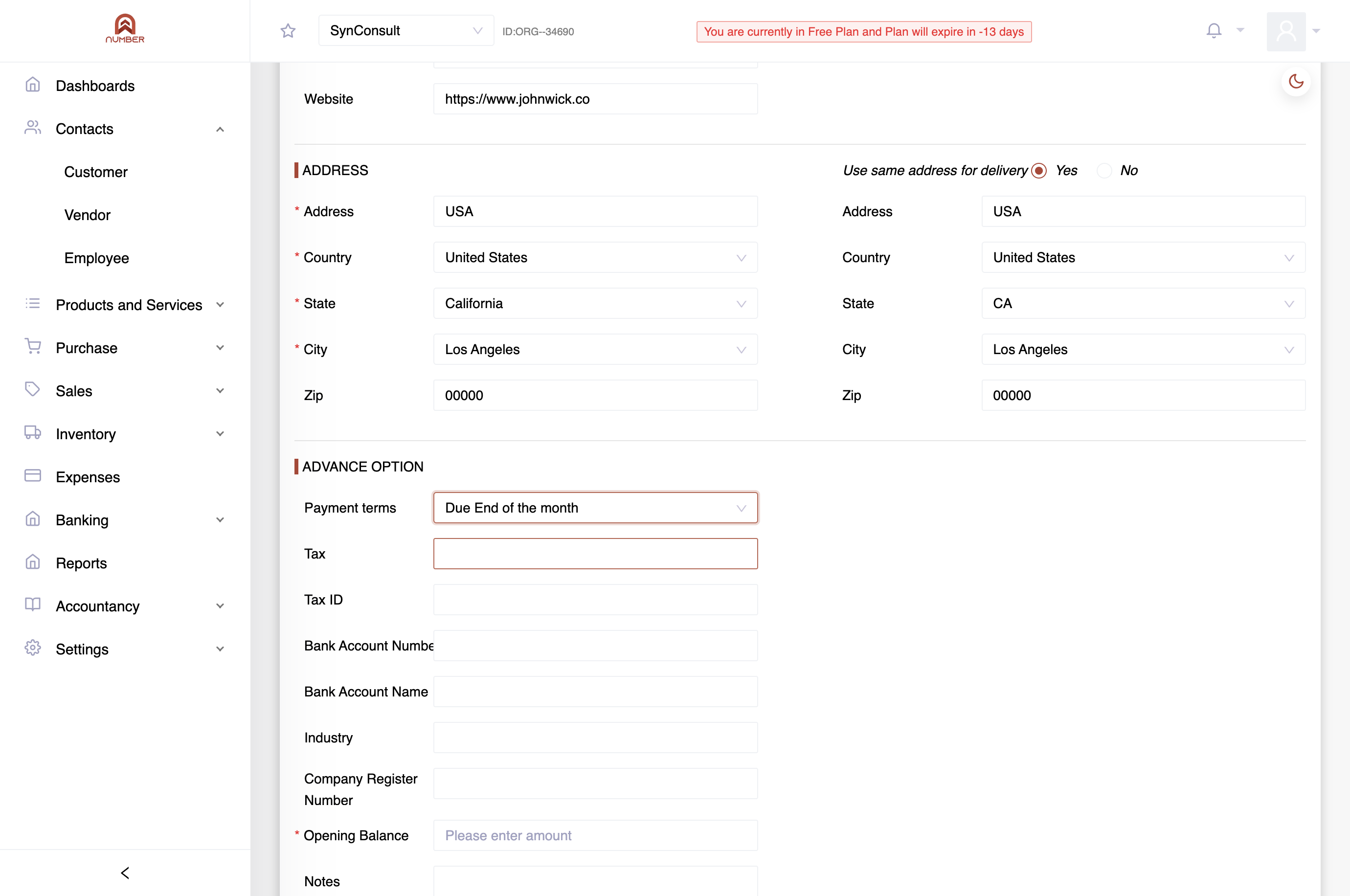Viewport: 1350px width, 896px height.
Task: Expand the Banking menu chevron
Action: (220, 520)
